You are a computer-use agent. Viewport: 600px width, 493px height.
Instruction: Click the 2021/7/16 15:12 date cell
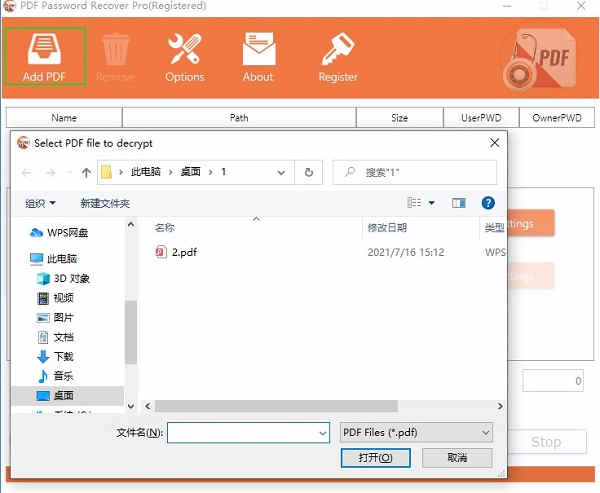(x=406, y=252)
